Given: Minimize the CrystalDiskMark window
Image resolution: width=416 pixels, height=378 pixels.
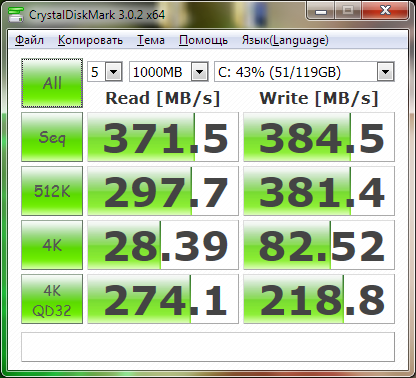Looking at the screenshot, I should point(321,11).
